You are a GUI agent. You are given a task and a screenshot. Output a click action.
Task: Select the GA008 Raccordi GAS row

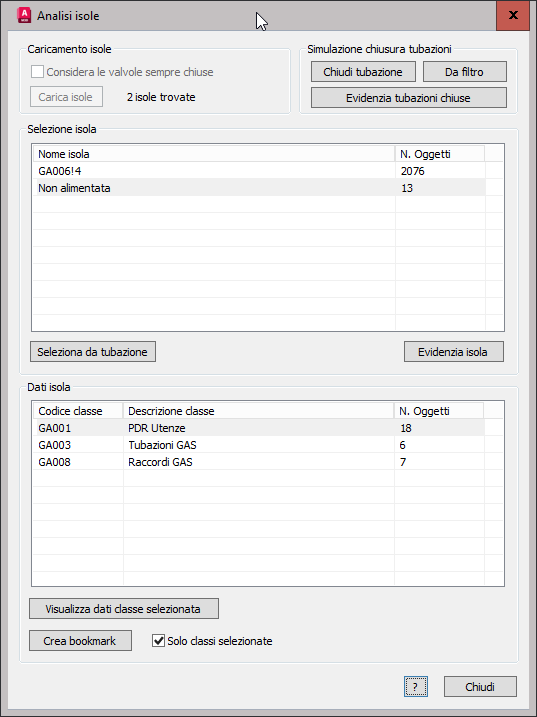(259, 462)
